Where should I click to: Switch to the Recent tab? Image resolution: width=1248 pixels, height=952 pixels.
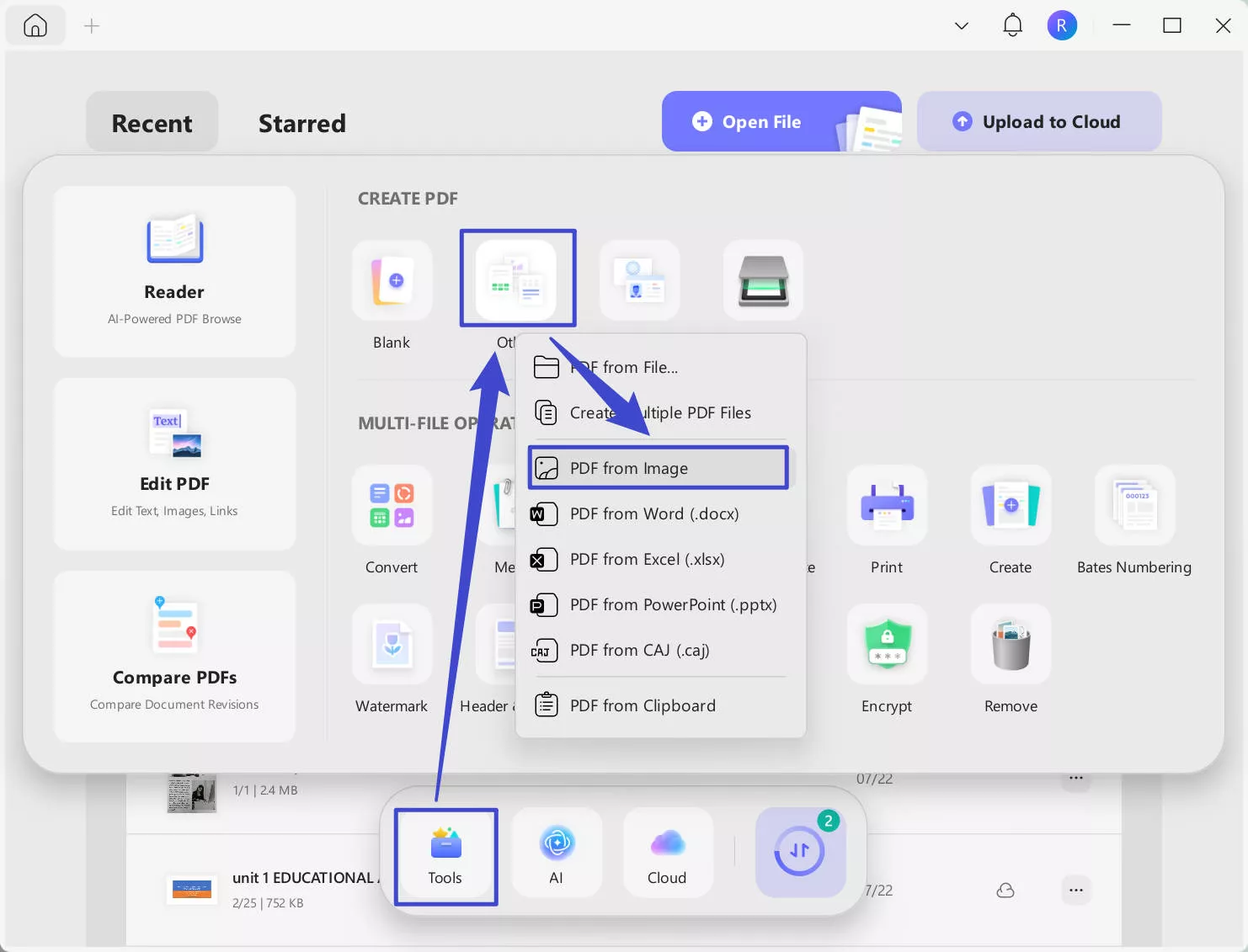tap(152, 123)
